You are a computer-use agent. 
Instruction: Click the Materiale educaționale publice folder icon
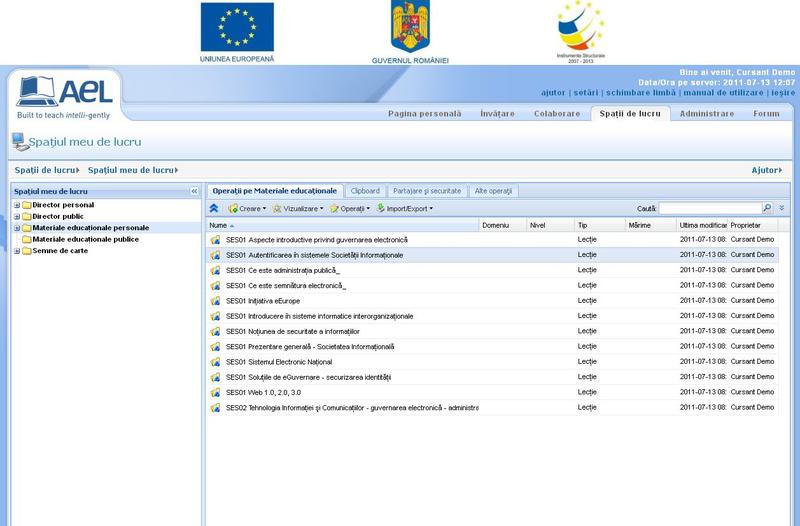pos(26,239)
